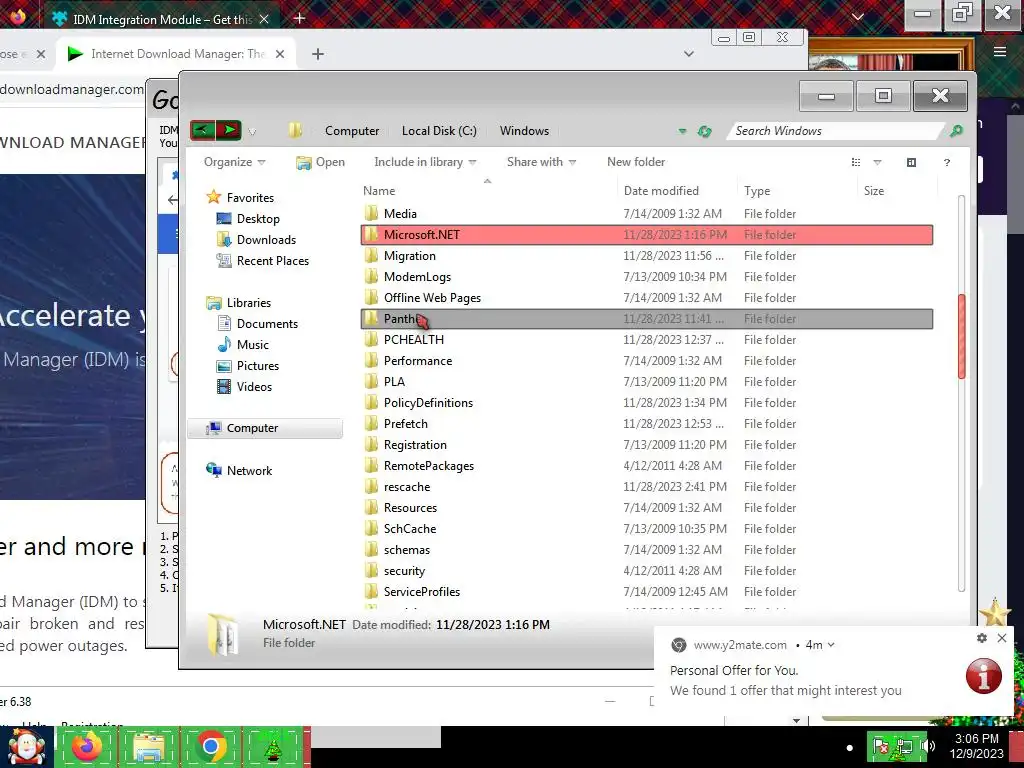The width and height of the screenshot is (1024, 768).
Task: Expand the Include in library menu
Action: 425,162
